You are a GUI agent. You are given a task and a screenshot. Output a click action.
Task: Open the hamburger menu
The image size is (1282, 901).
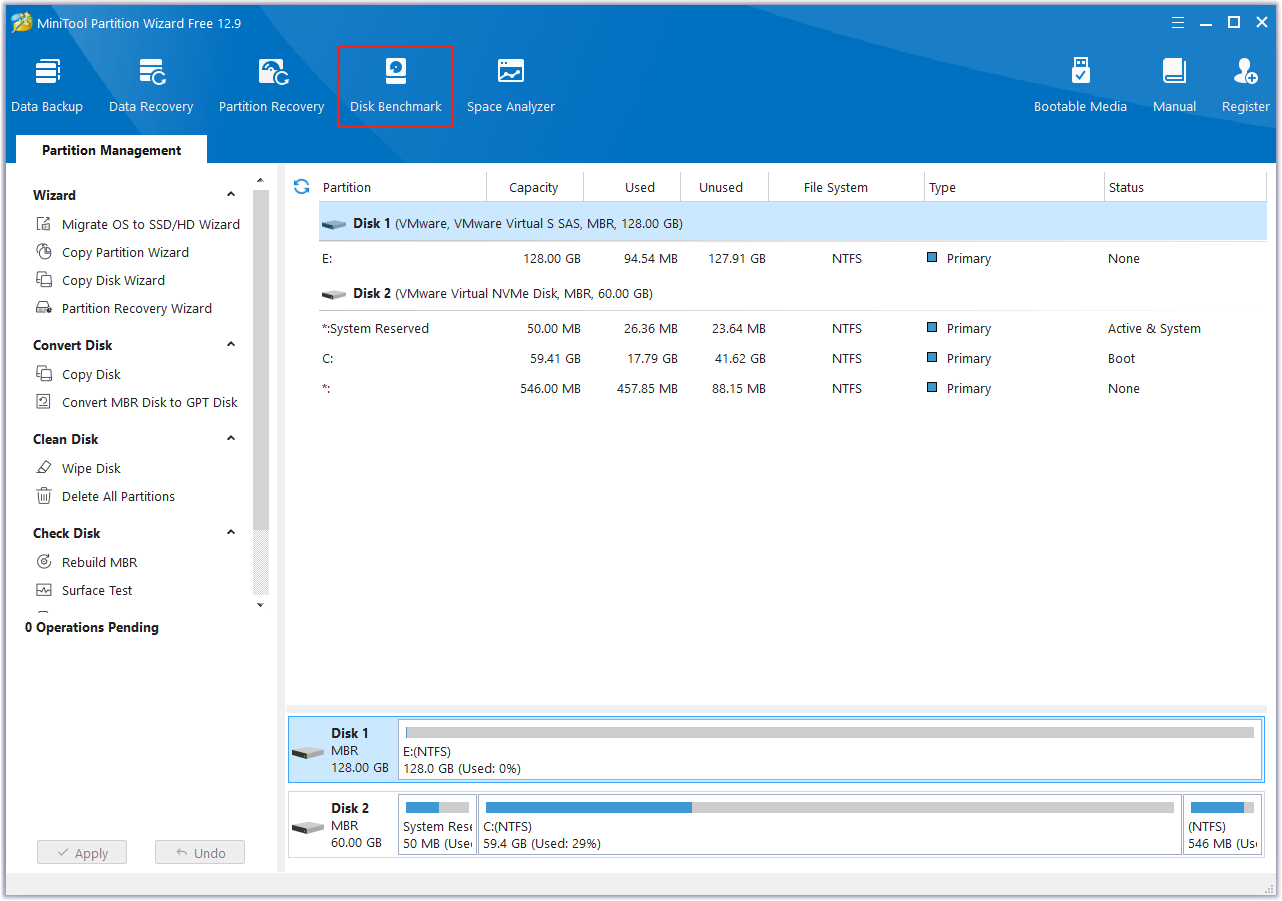pyautogui.click(x=1177, y=22)
